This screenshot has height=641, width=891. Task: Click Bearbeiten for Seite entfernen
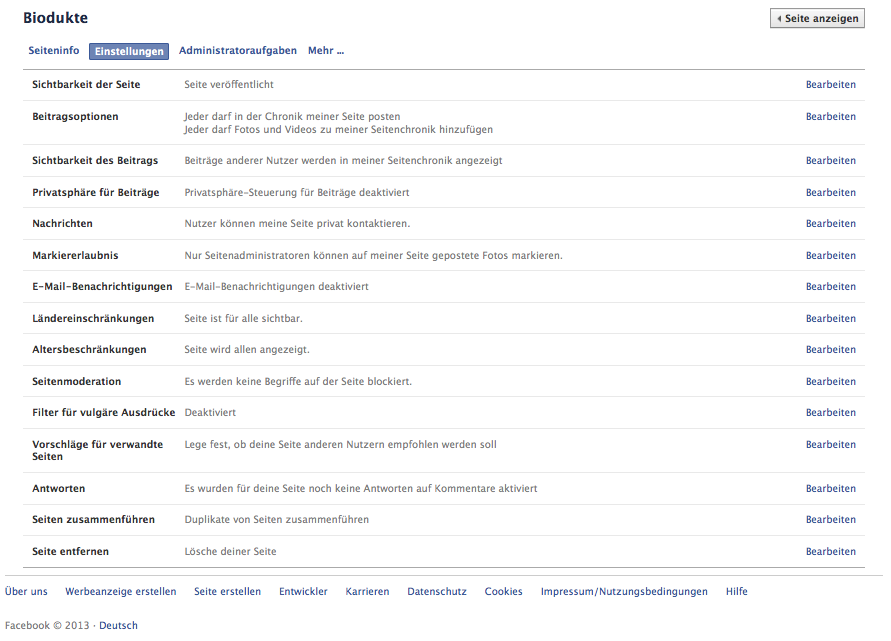830,552
